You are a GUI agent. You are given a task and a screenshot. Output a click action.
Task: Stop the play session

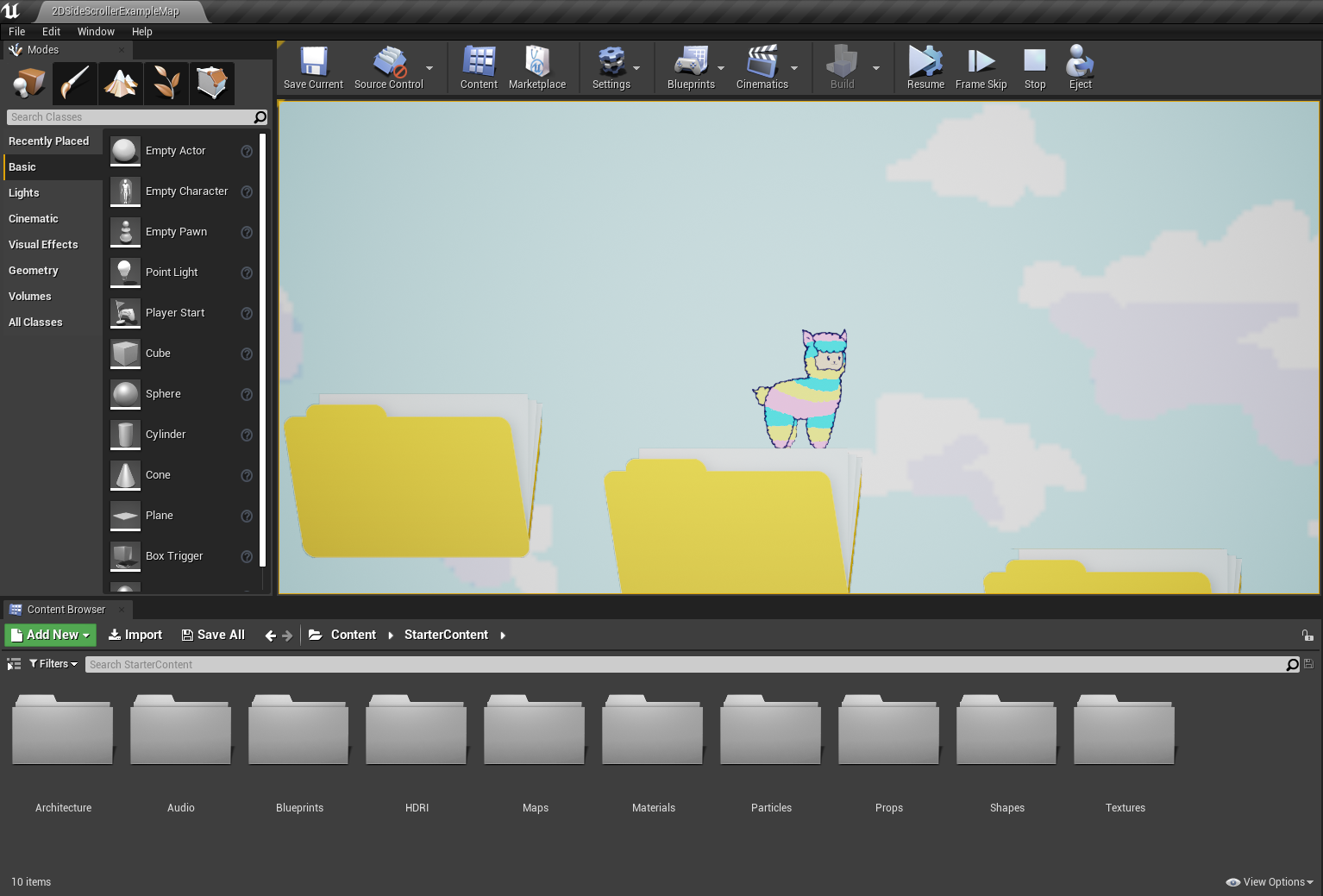1035,68
